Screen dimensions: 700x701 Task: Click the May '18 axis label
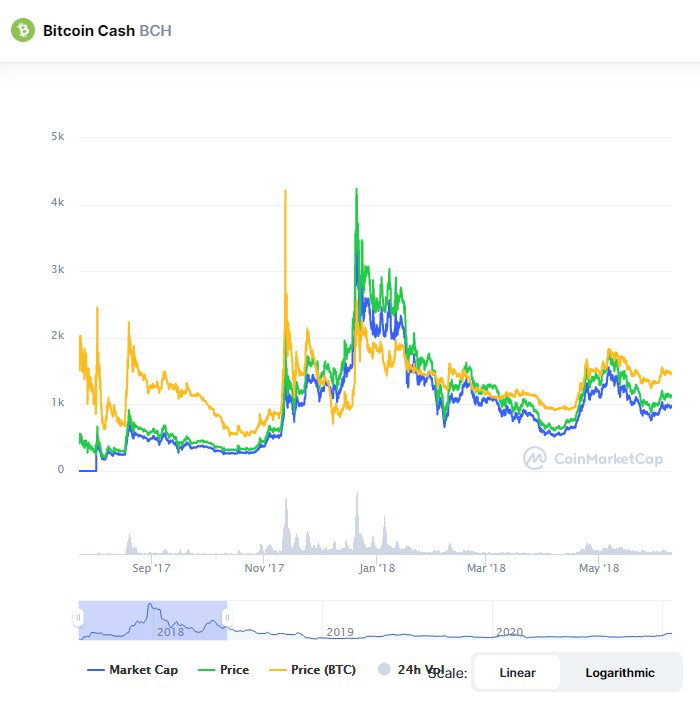click(599, 568)
